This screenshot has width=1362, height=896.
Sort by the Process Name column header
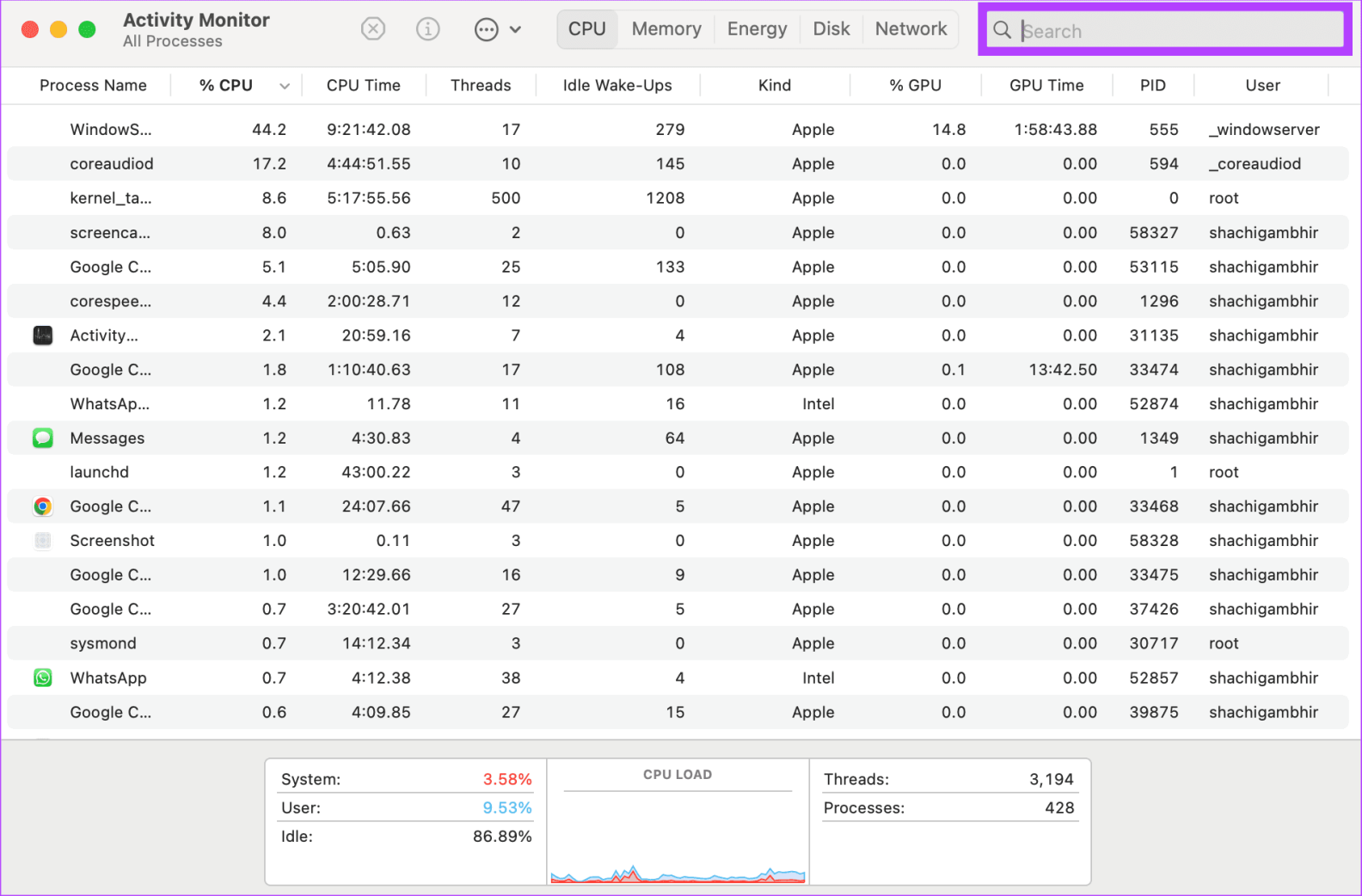click(93, 85)
